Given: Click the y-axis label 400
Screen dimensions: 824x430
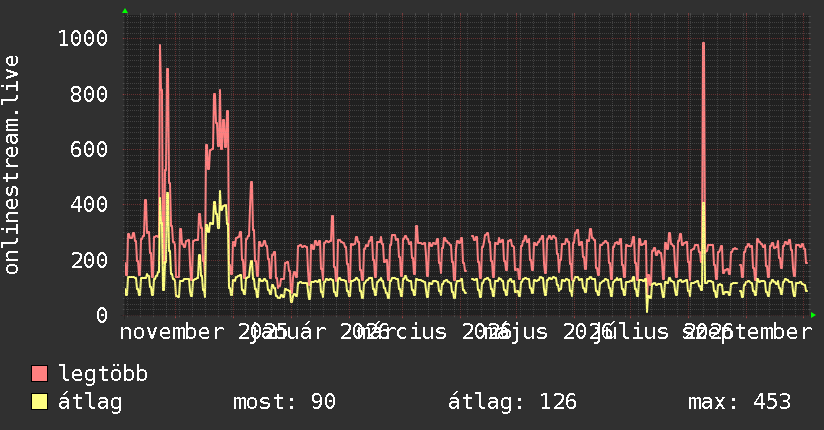Looking at the screenshot, I should coord(89,204).
